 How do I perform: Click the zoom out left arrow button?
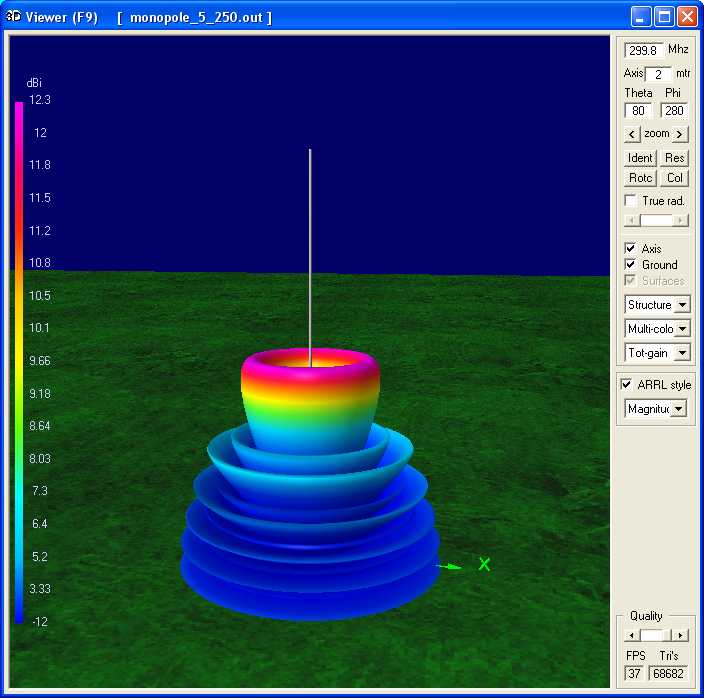(x=632, y=134)
